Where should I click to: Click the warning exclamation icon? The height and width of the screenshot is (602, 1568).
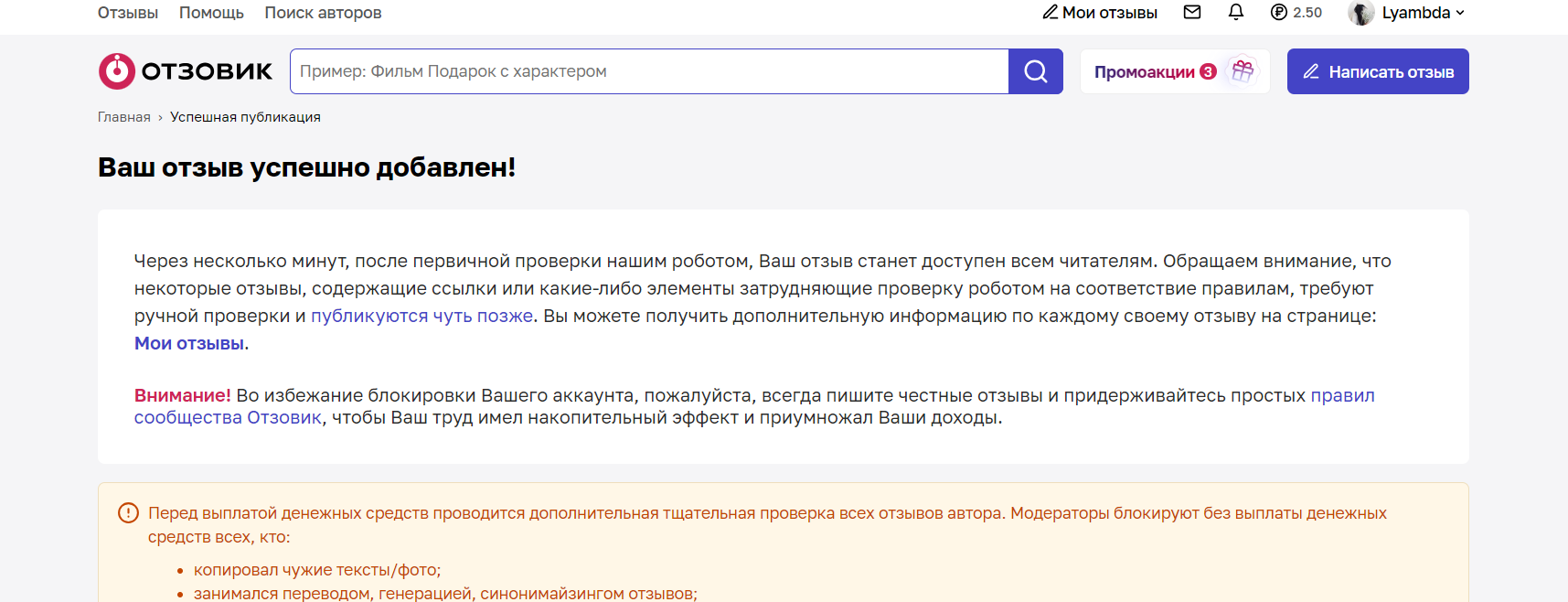tap(129, 513)
